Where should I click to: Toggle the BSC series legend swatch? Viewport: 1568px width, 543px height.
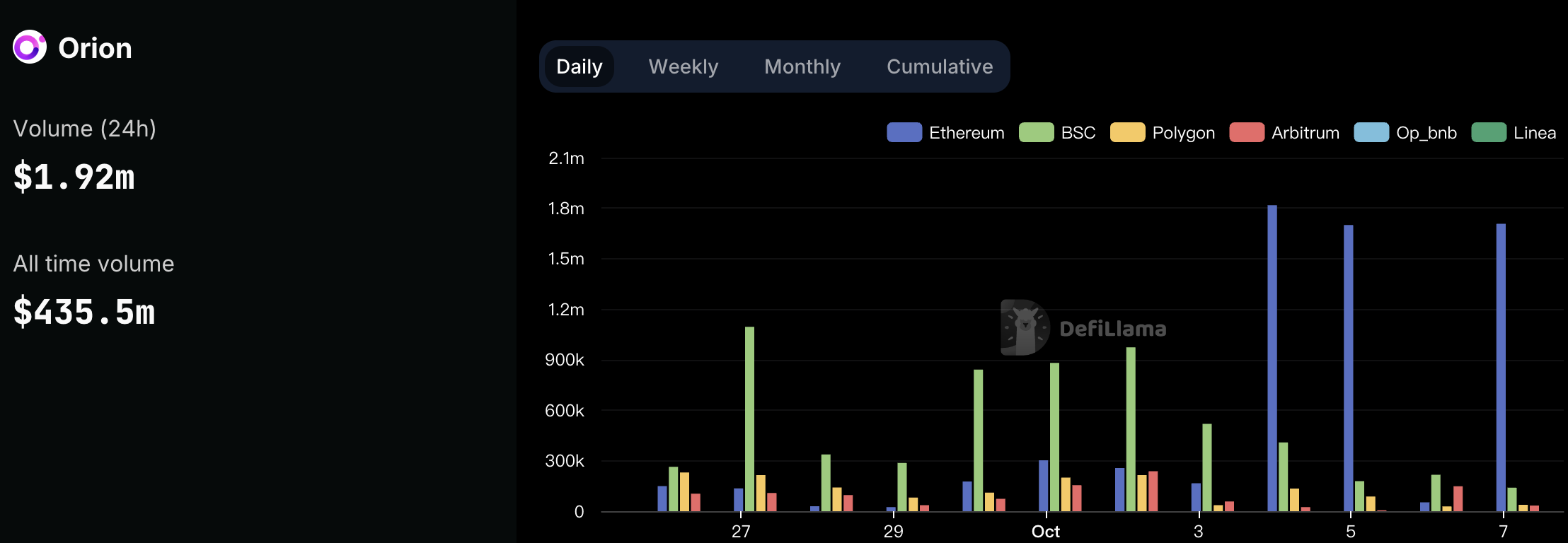point(1036,132)
